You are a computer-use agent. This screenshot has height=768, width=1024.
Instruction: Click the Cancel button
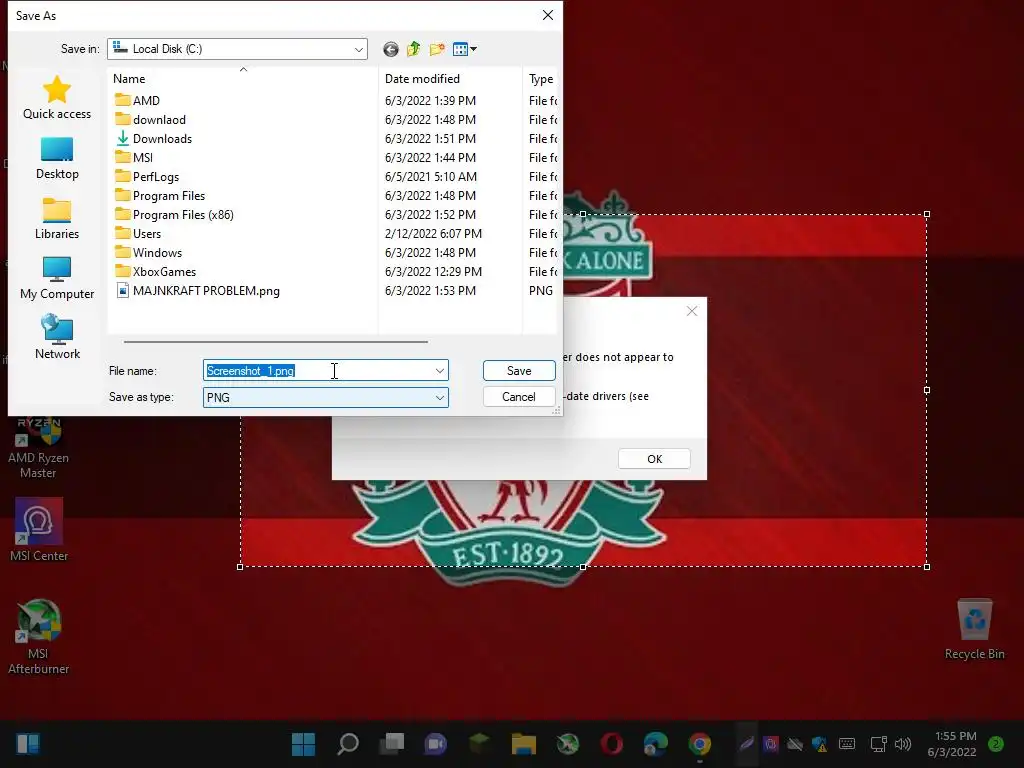coord(519,396)
